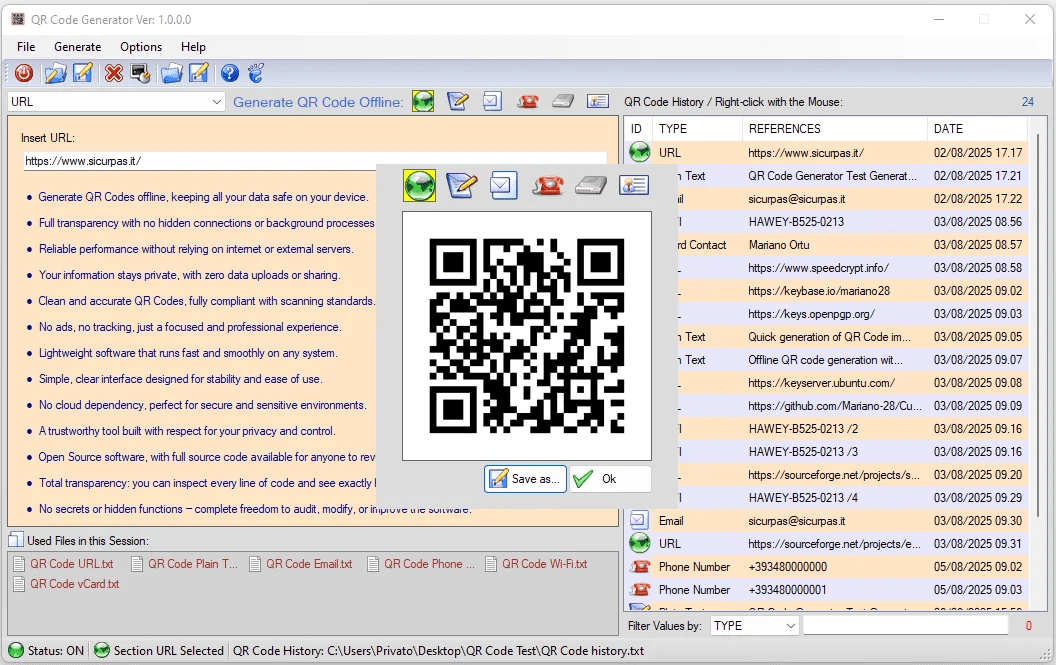
Task: Click the green Status ON indicator icon
Action: (x=15, y=650)
